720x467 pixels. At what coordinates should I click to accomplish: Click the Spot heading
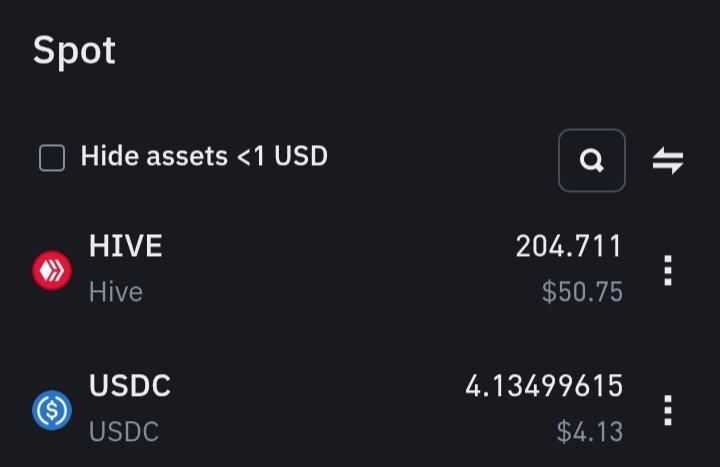74,51
